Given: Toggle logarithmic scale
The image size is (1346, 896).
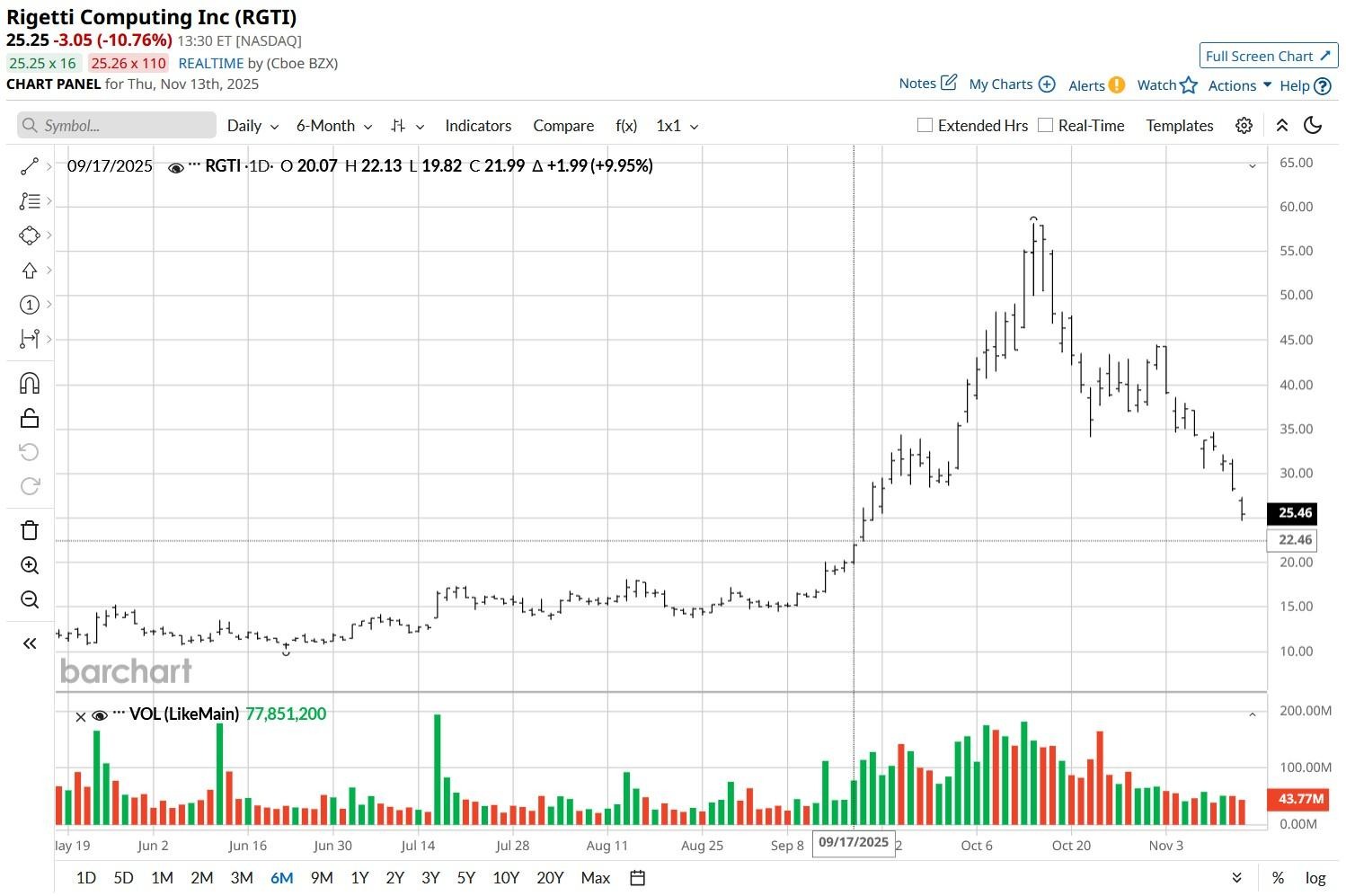Looking at the screenshot, I should pyautogui.click(x=1315, y=878).
